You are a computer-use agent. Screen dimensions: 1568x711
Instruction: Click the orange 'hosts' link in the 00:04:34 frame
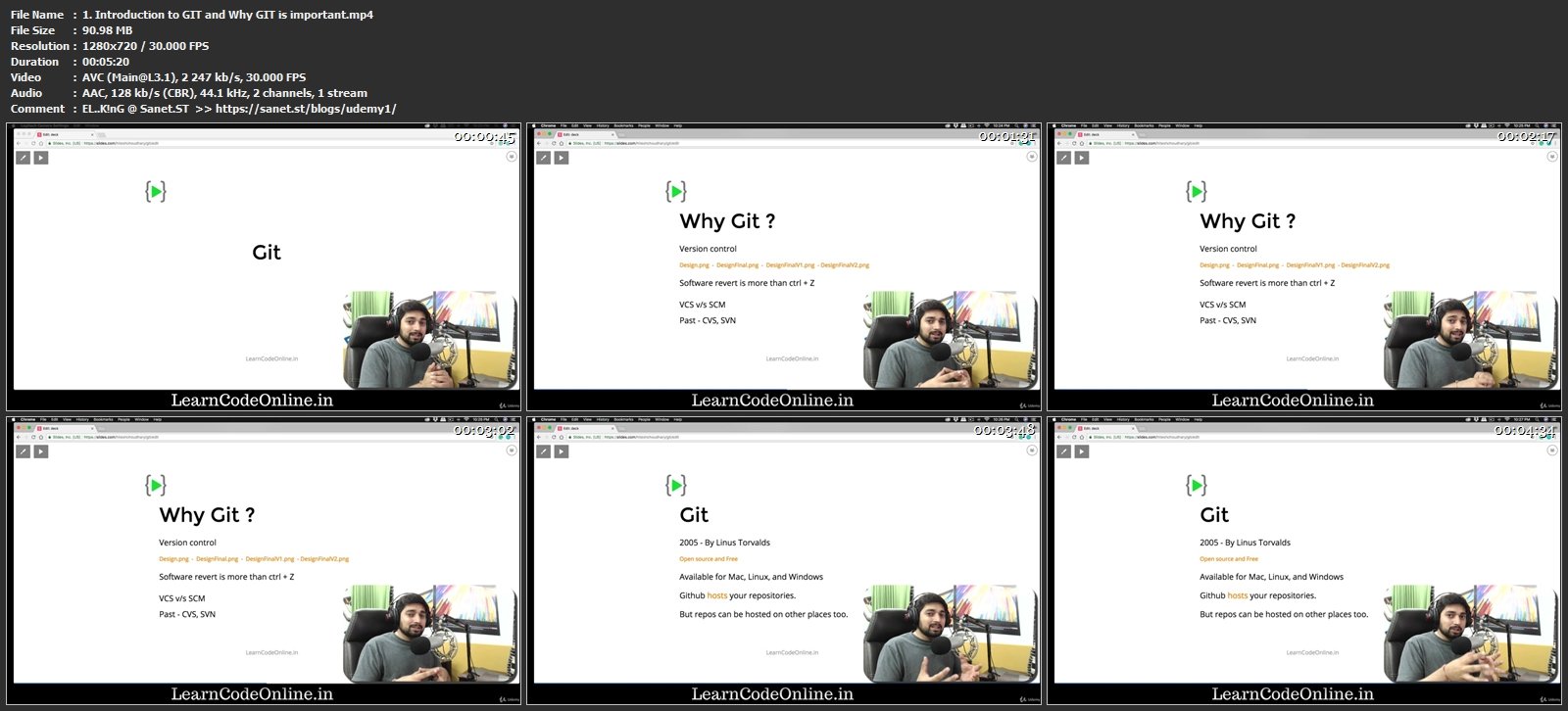1238,595
